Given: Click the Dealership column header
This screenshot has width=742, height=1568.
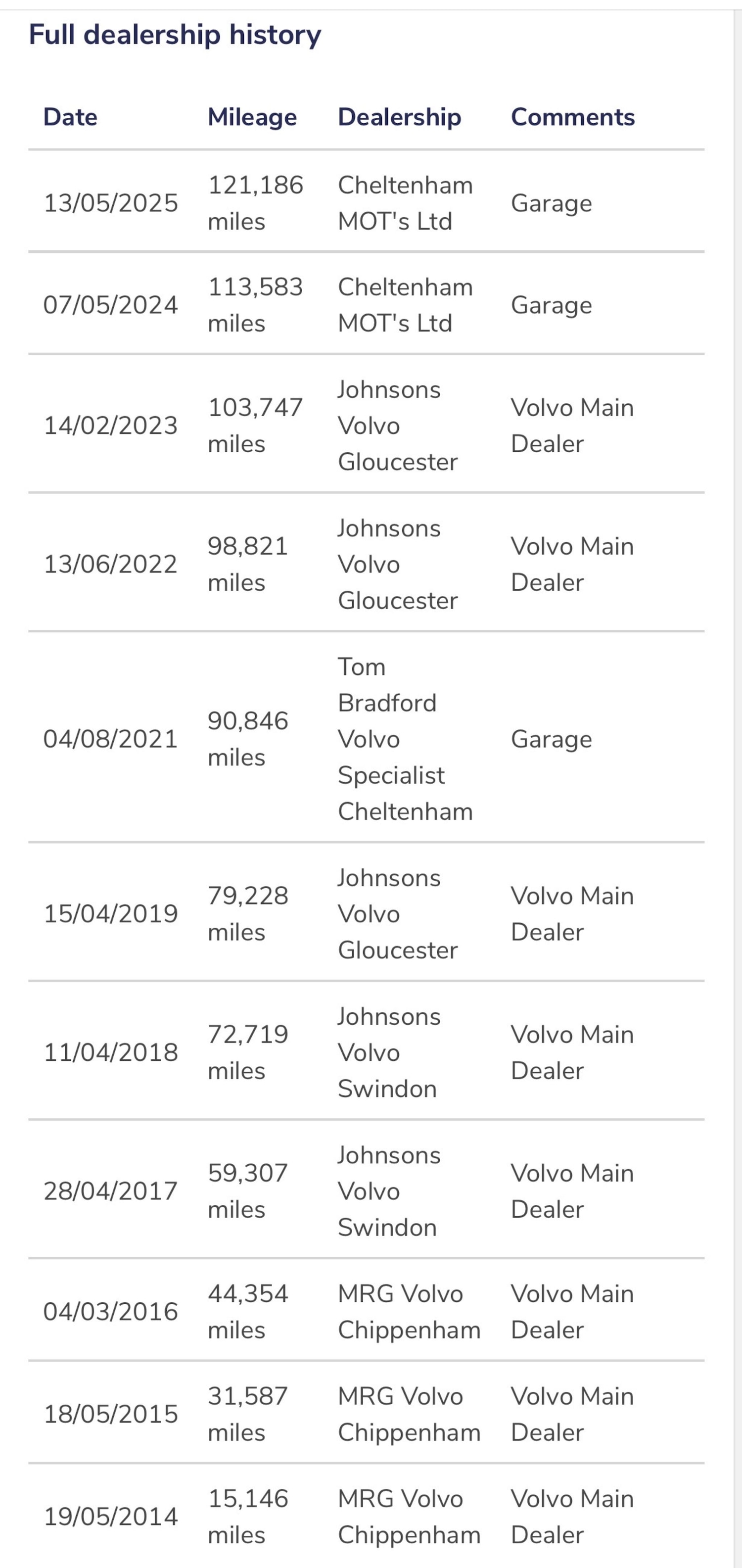Looking at the screenshot, I should tap(399, 117).
